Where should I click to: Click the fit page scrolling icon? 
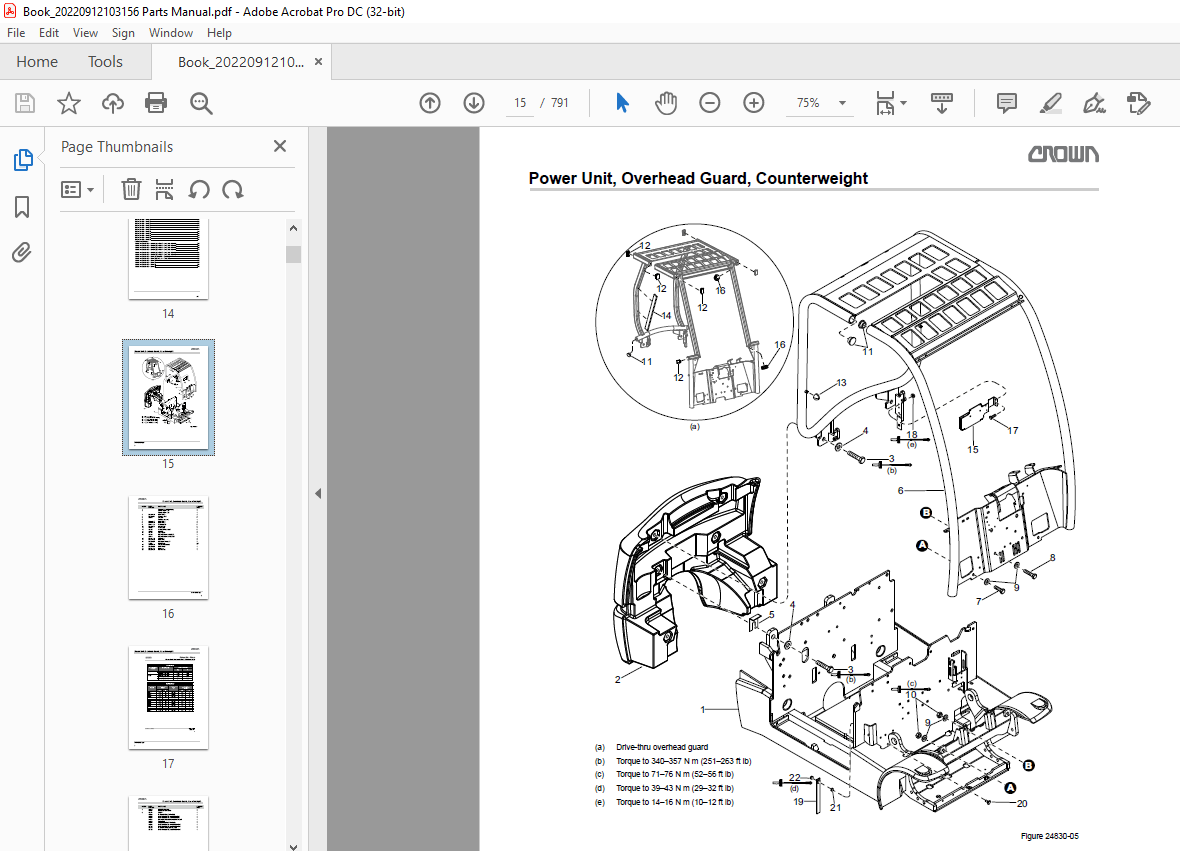coord(885,103)
